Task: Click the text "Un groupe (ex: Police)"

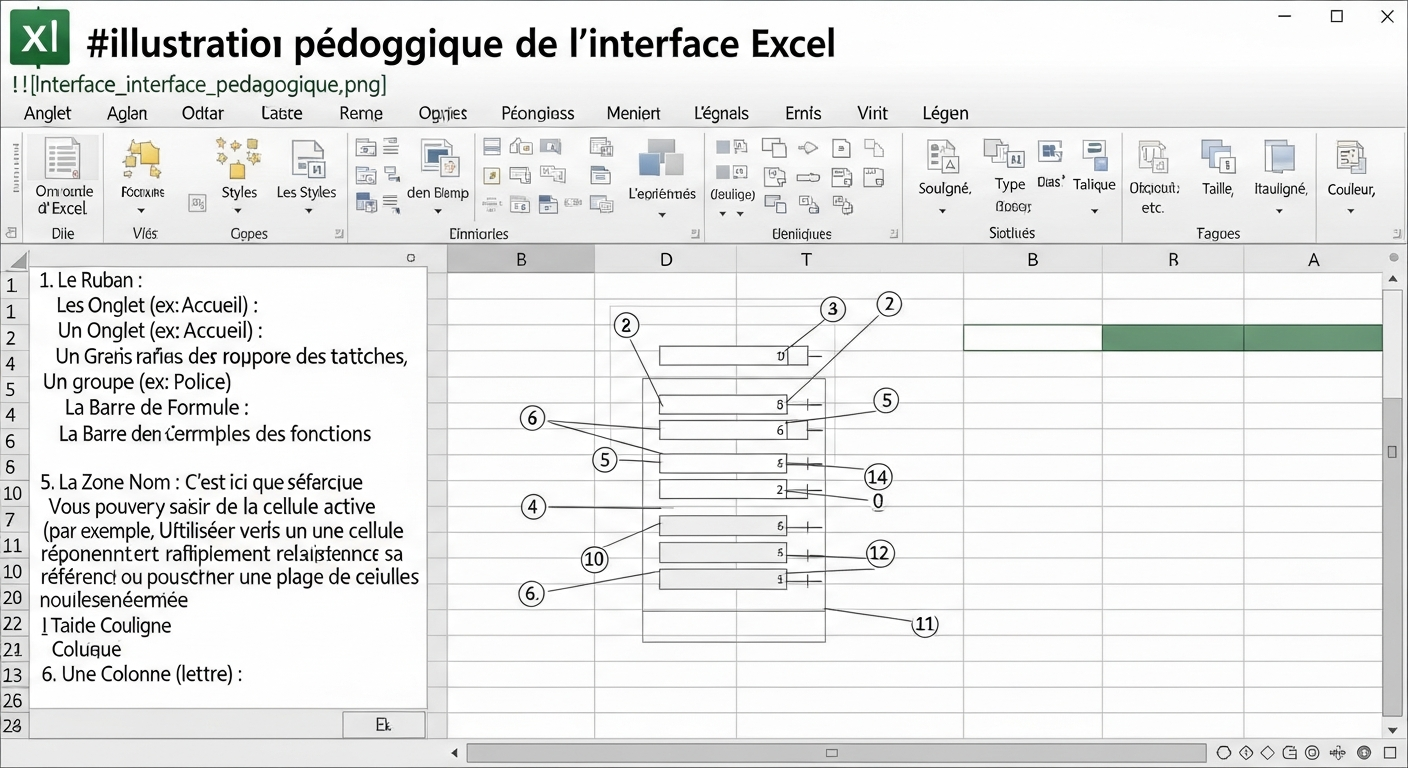Action: 137,382
